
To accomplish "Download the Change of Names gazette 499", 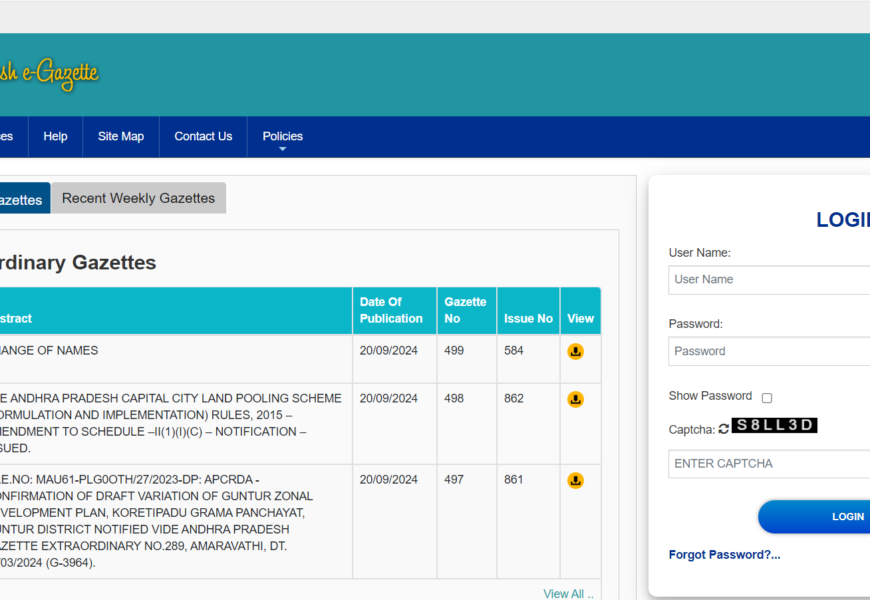I will pos(575,351).
